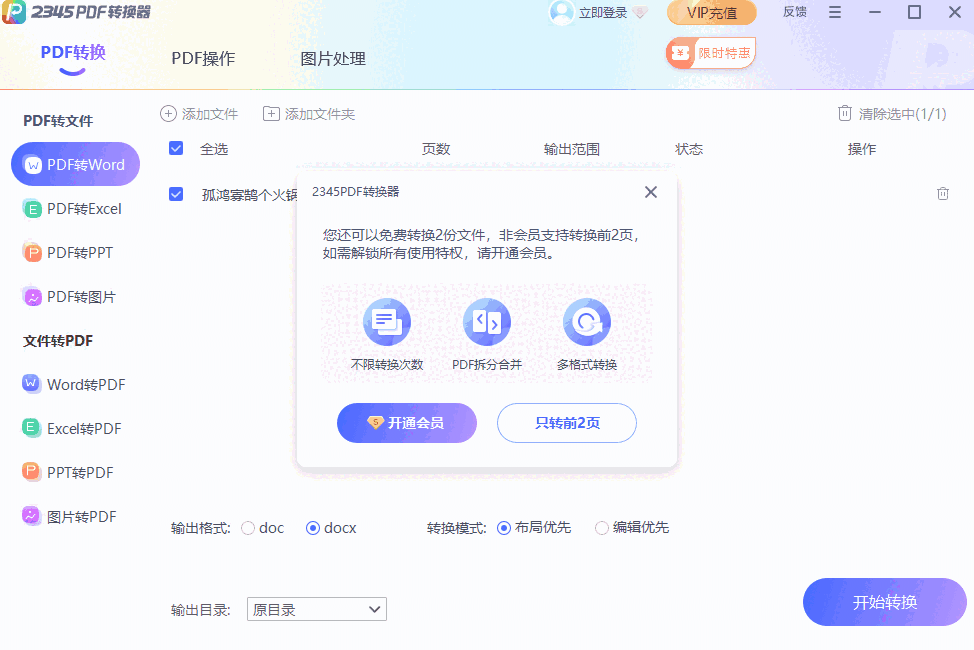The image size is (974, 650).
Task: Click the user avatar login icon
Action: point(562,12)
